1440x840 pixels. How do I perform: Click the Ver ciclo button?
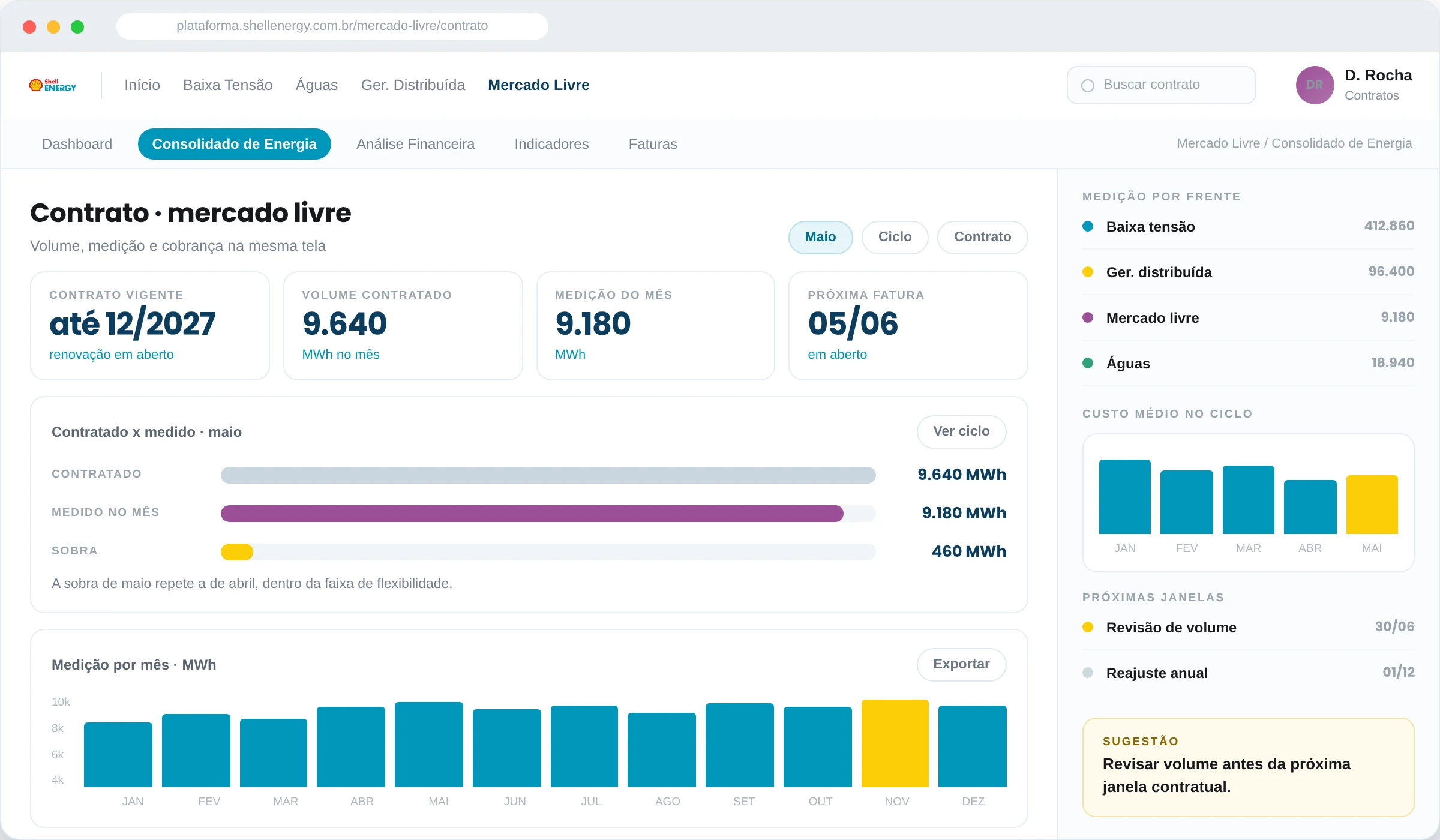click(961, 431)
